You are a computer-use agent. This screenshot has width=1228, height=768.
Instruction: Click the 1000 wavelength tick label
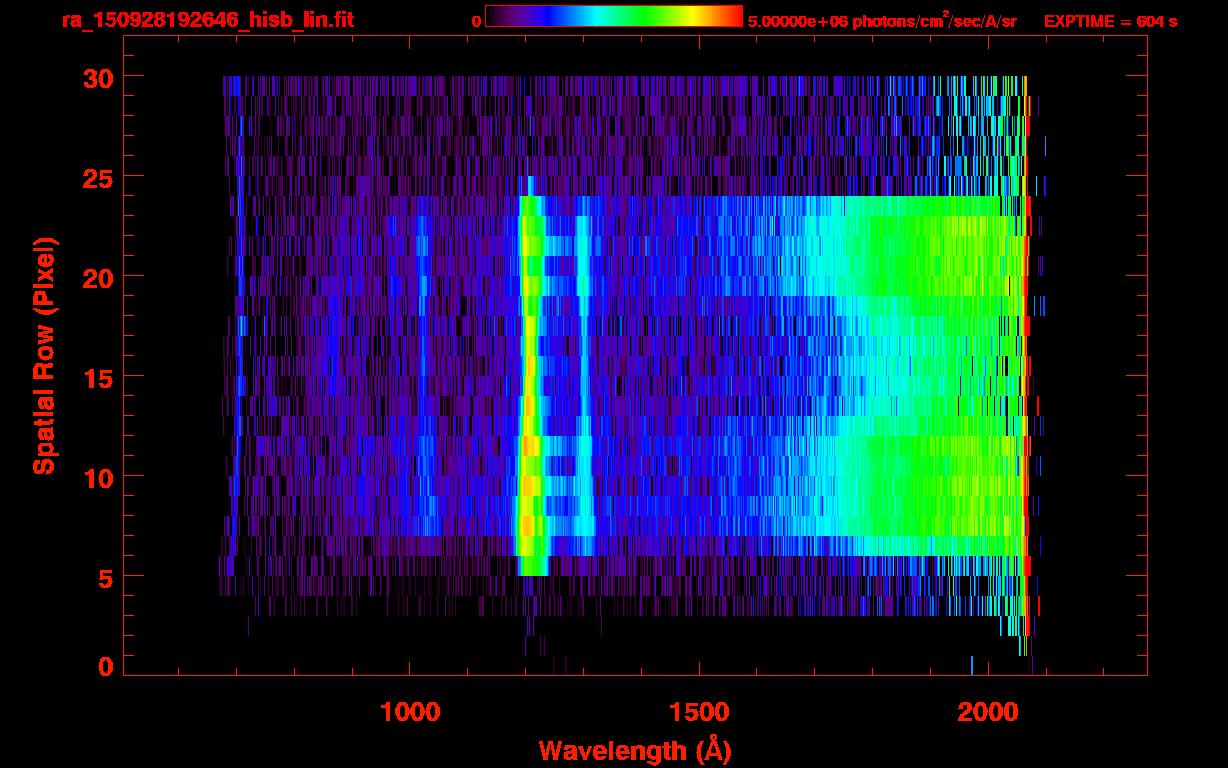(x=410, y=712)
